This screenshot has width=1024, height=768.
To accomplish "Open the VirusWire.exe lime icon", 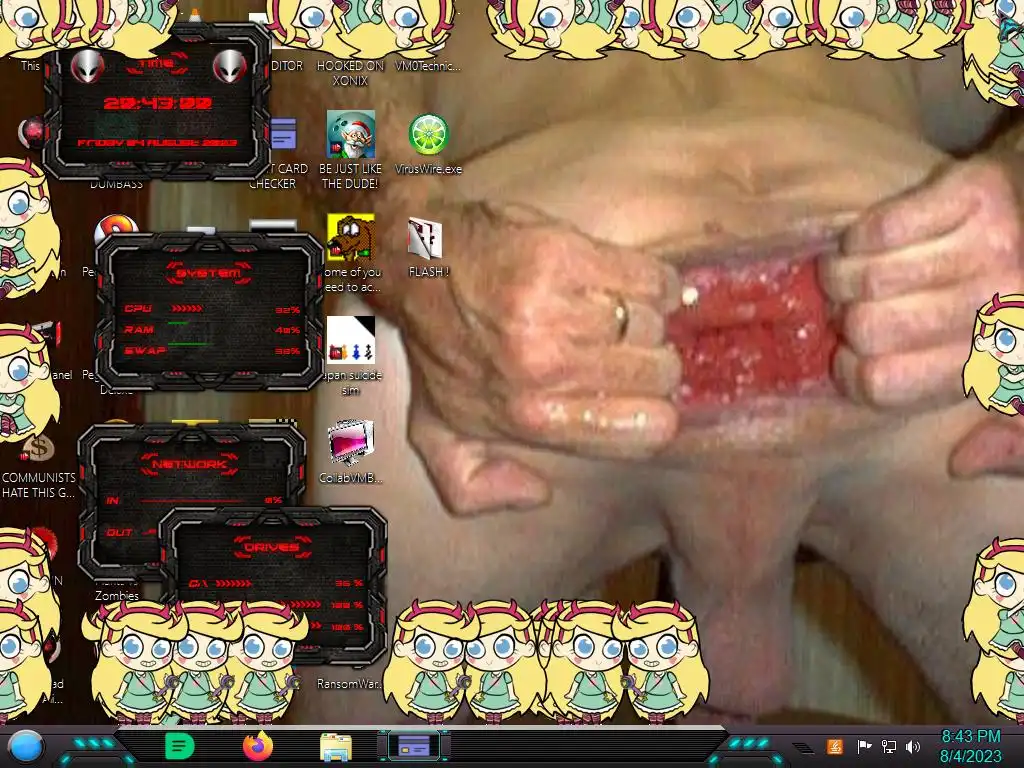I will point(428,135).
